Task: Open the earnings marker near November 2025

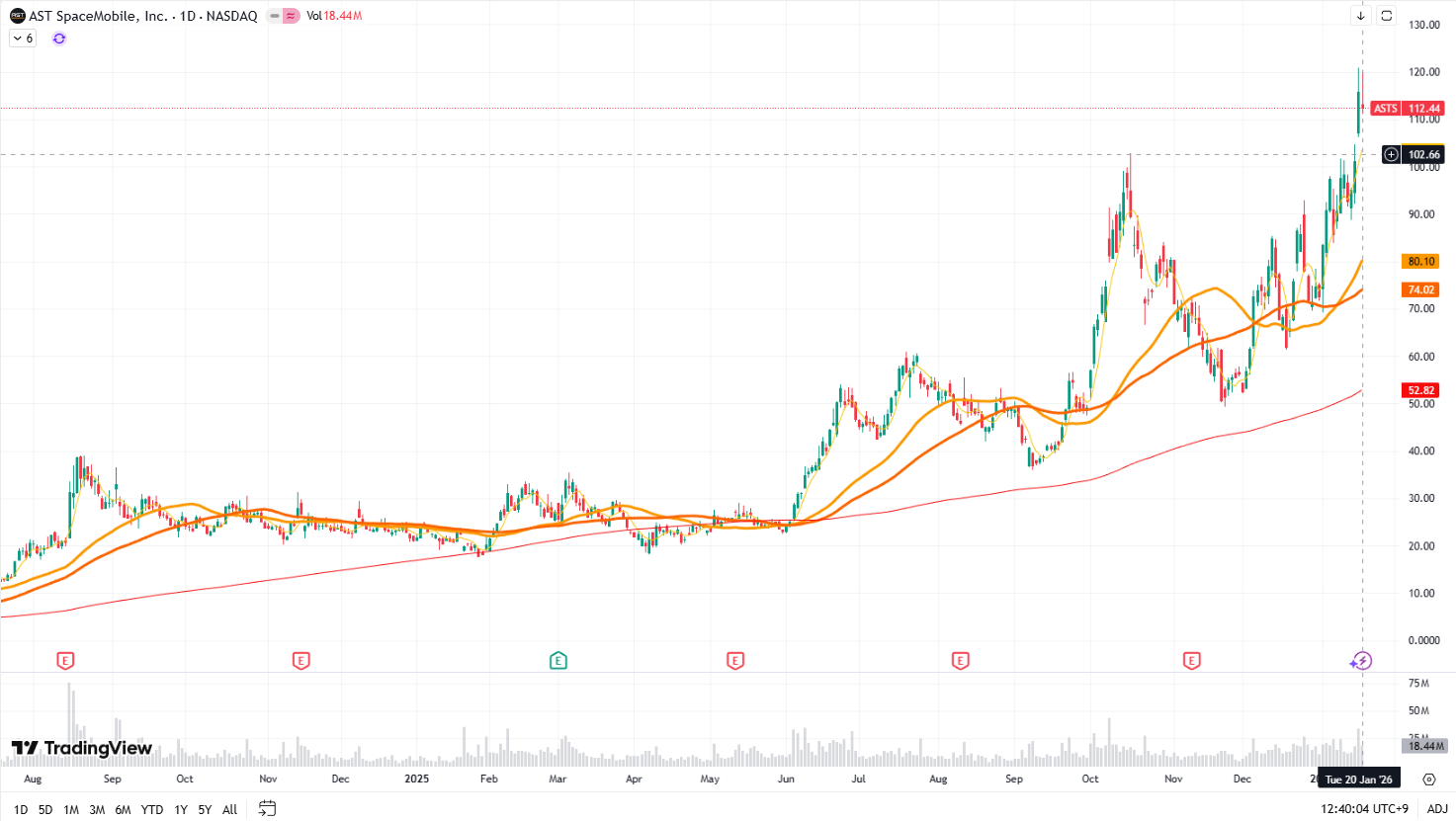Action: [x=1192, y=661]
